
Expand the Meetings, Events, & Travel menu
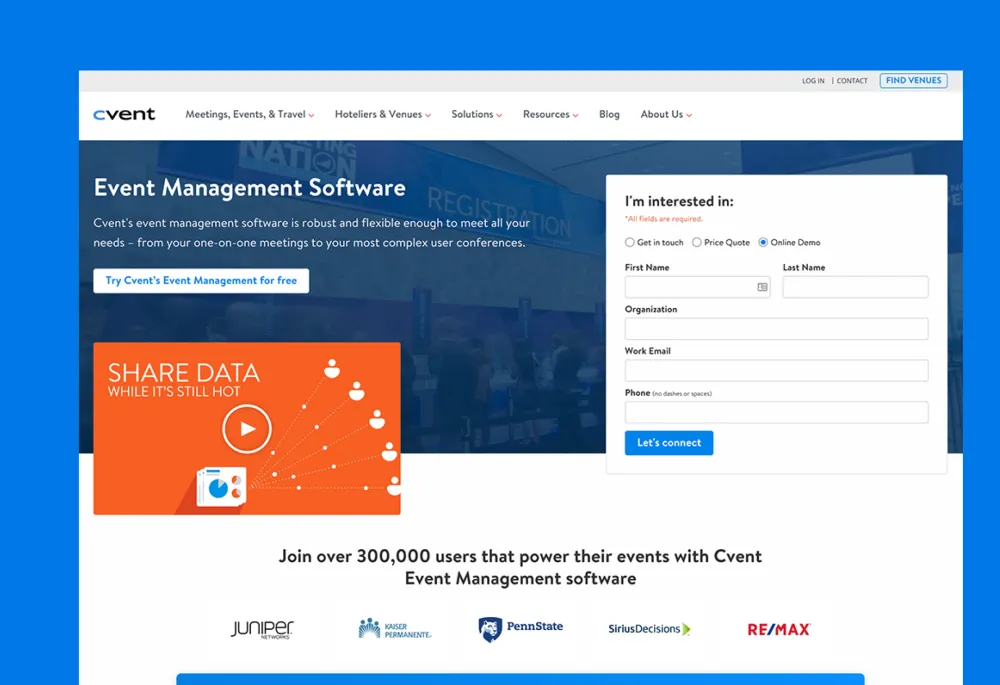click(249, 114)
